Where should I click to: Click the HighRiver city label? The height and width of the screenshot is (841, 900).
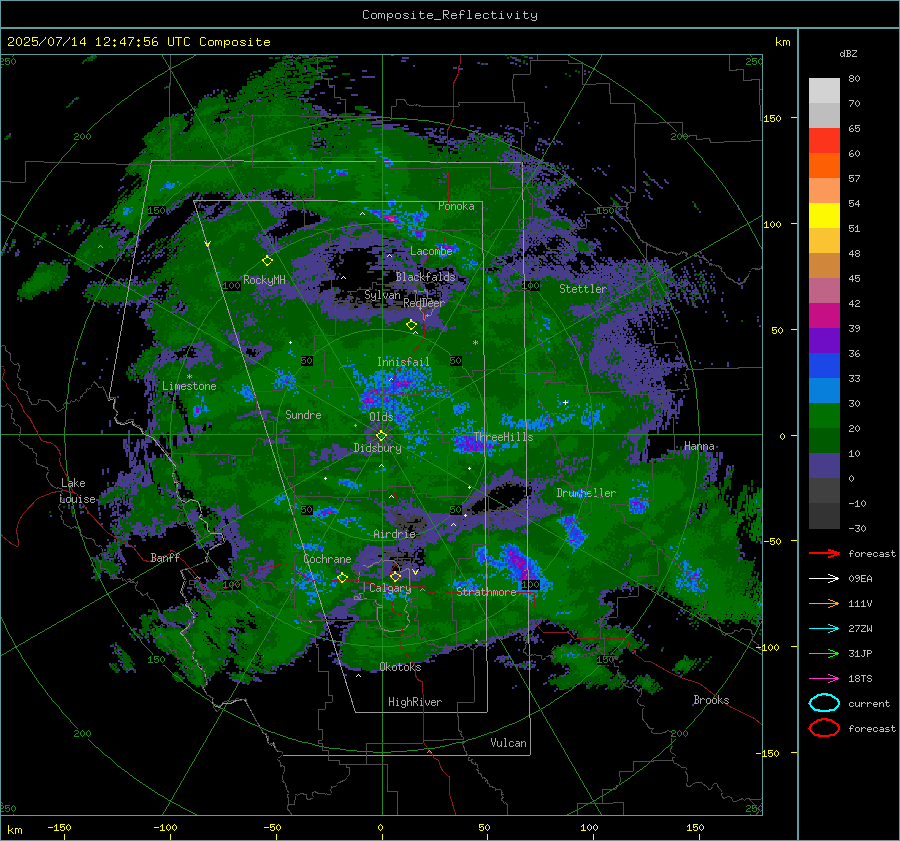coord(415,702)
